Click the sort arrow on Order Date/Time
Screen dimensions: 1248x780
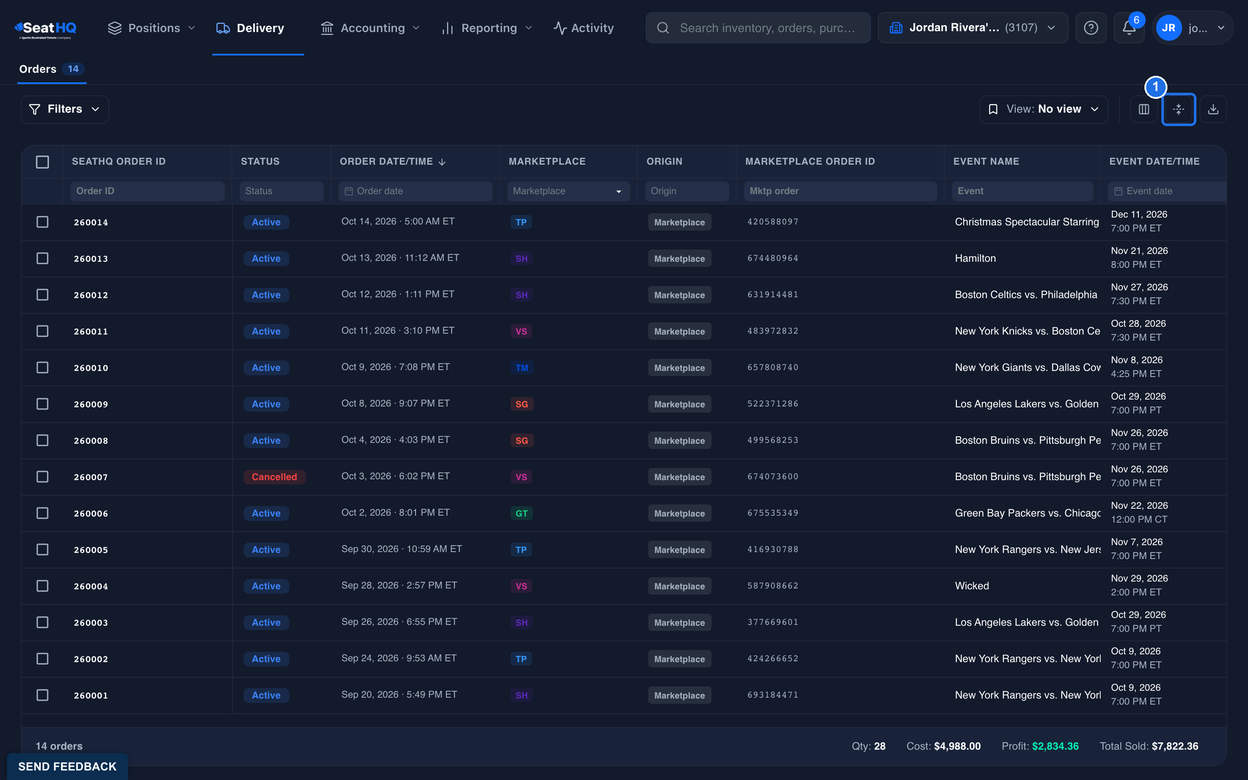[442, 161]
